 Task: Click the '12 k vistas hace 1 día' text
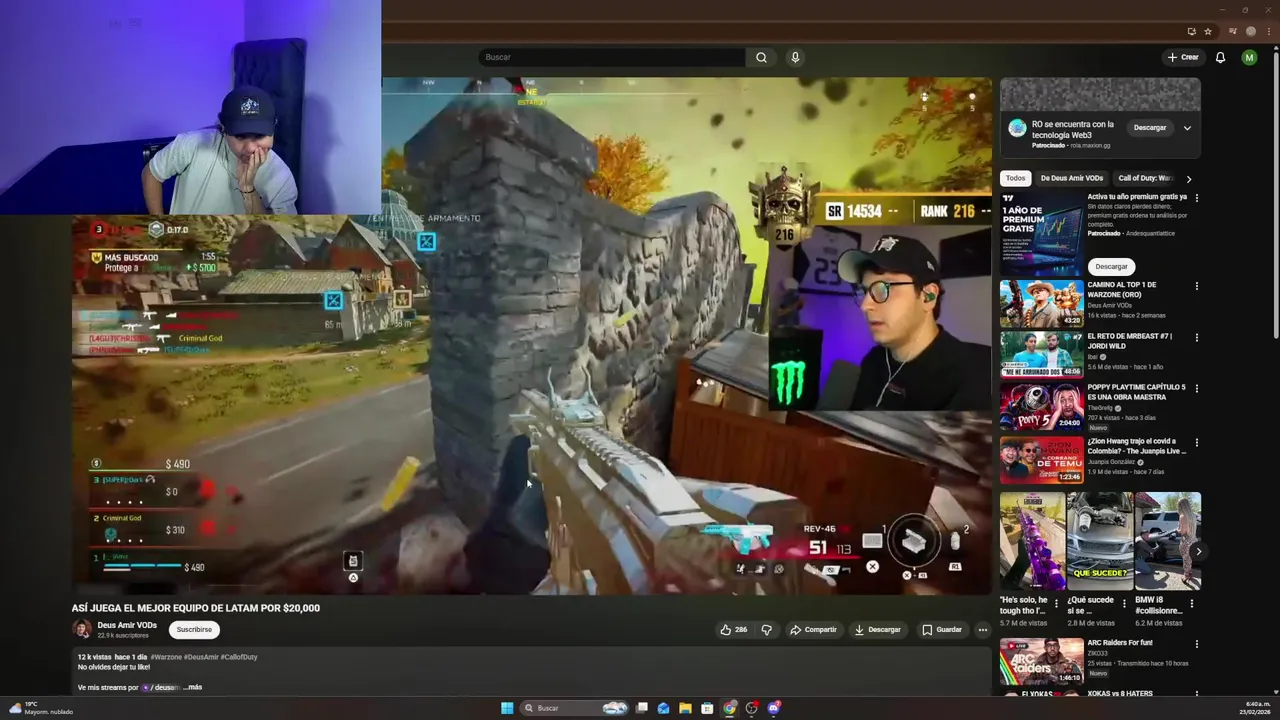pyautogui.click(x=112, y=657)
